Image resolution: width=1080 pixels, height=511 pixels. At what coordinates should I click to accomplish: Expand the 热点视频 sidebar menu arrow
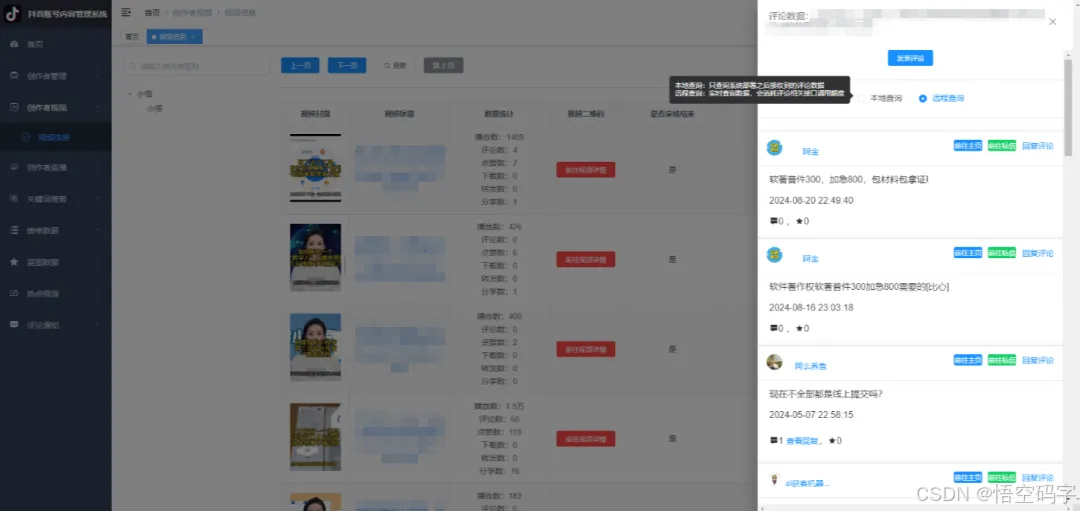click(97, 293)
